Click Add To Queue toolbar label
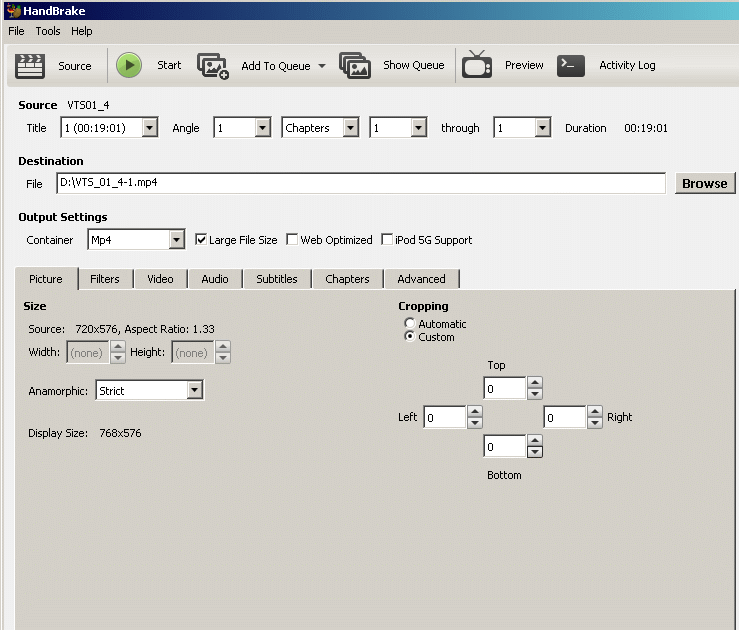 click(x=276, y=66)
